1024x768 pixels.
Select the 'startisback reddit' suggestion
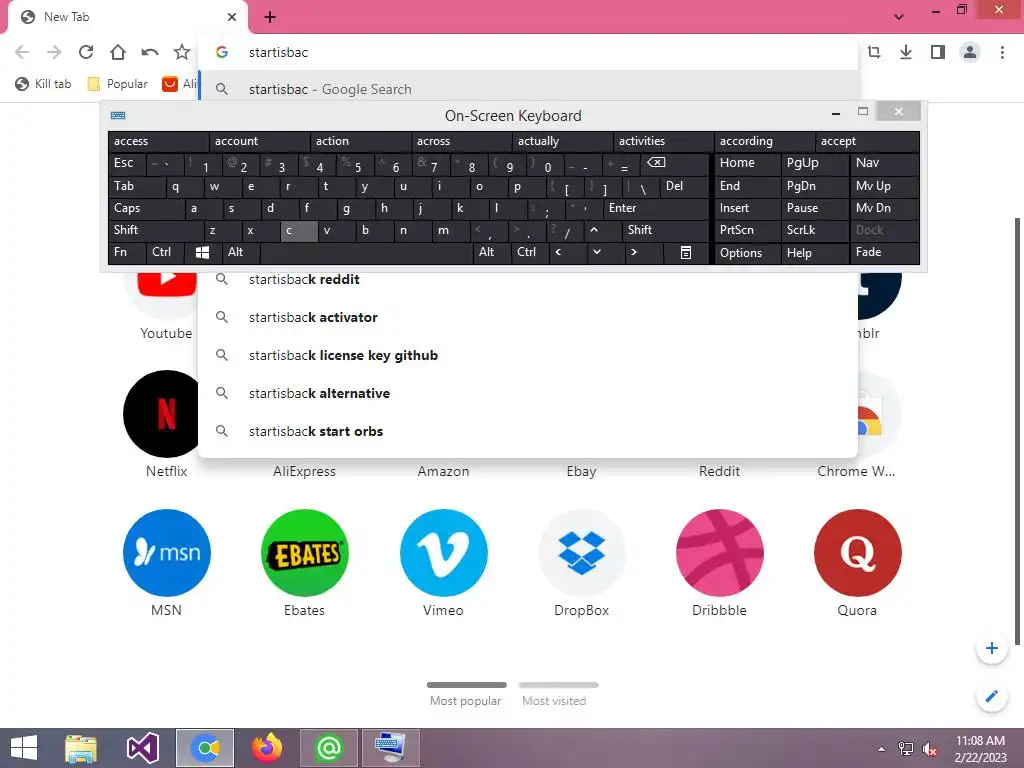(528, 280)
